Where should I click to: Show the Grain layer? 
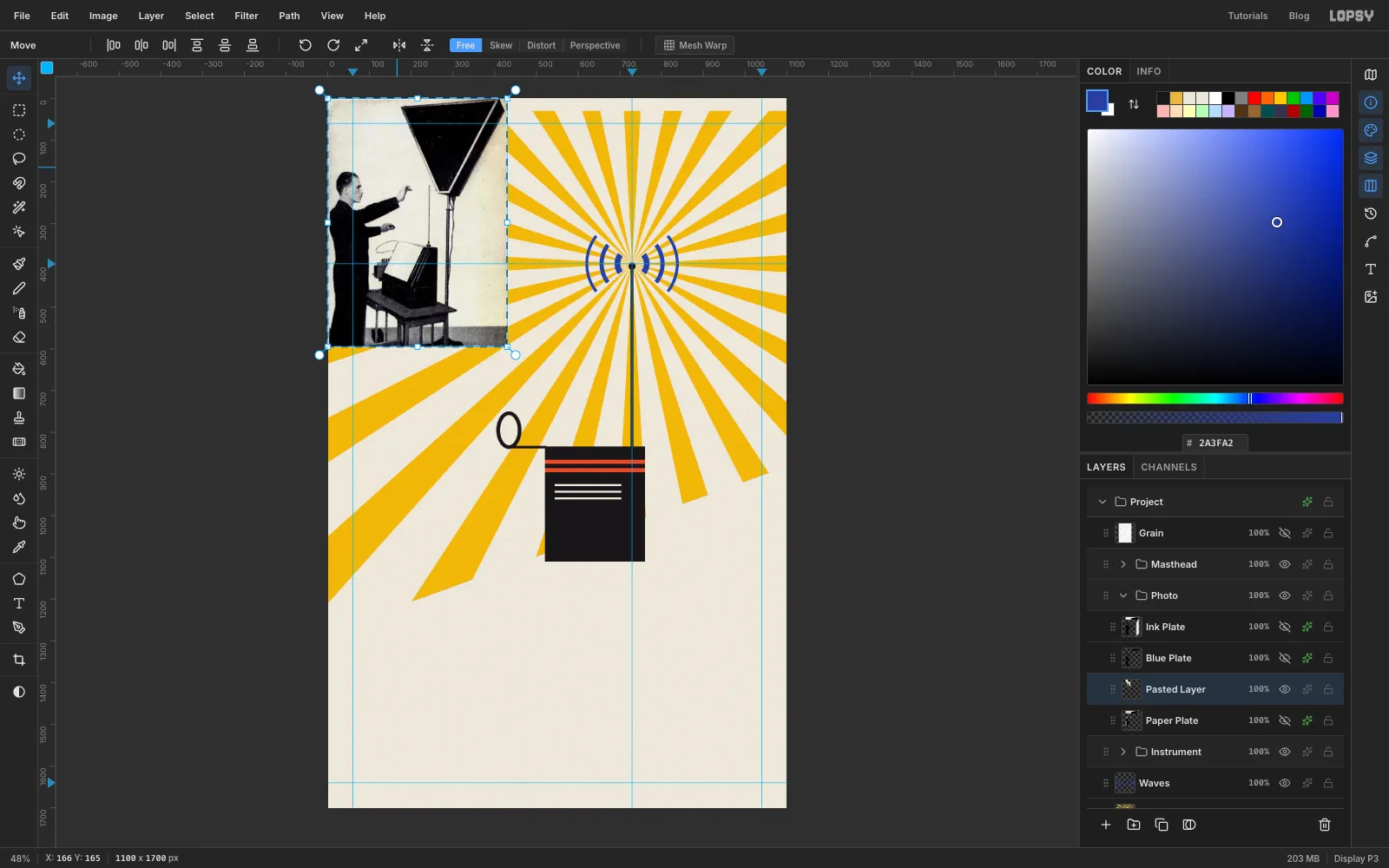[x=1285, y=533]
